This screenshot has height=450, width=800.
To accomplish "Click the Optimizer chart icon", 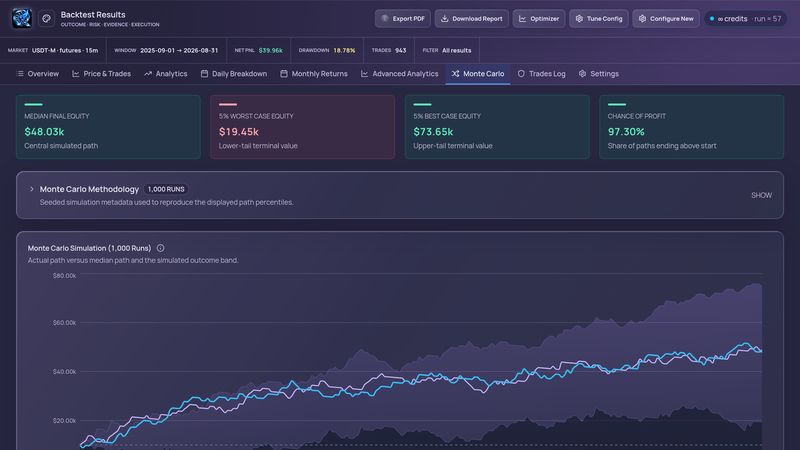I will tap(522, 18).
